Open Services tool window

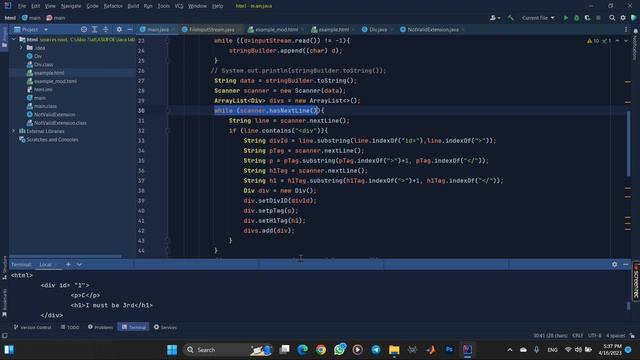pyautogui.click(x=165, y=327)
